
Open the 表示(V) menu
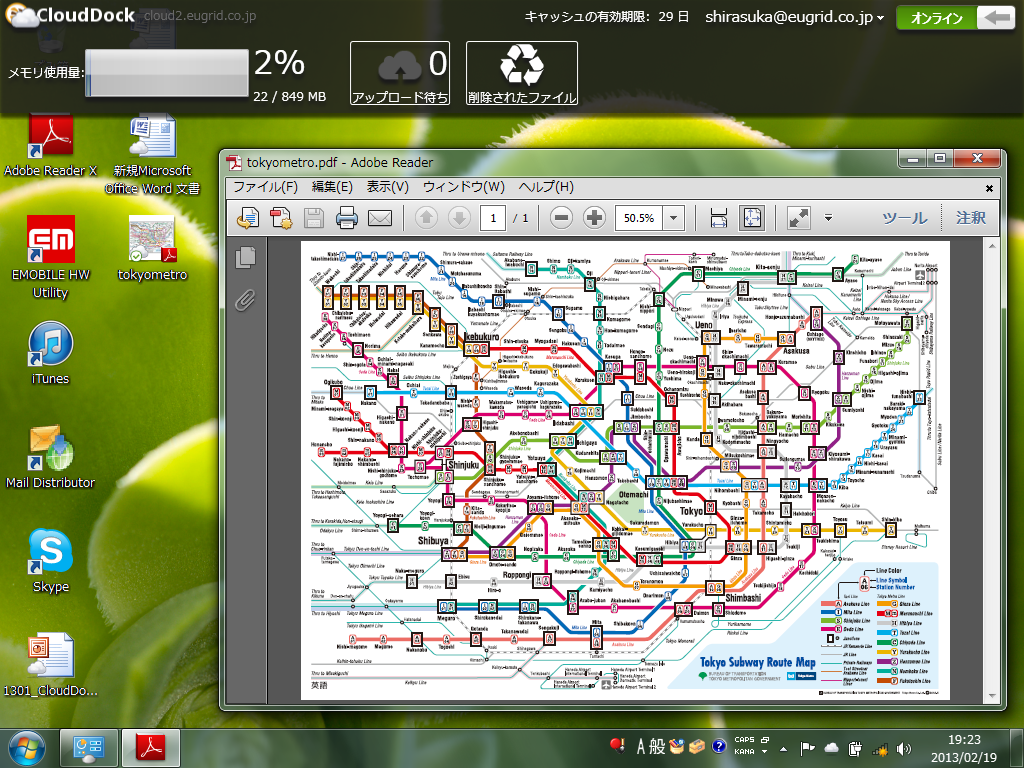[x=387, y=187]
